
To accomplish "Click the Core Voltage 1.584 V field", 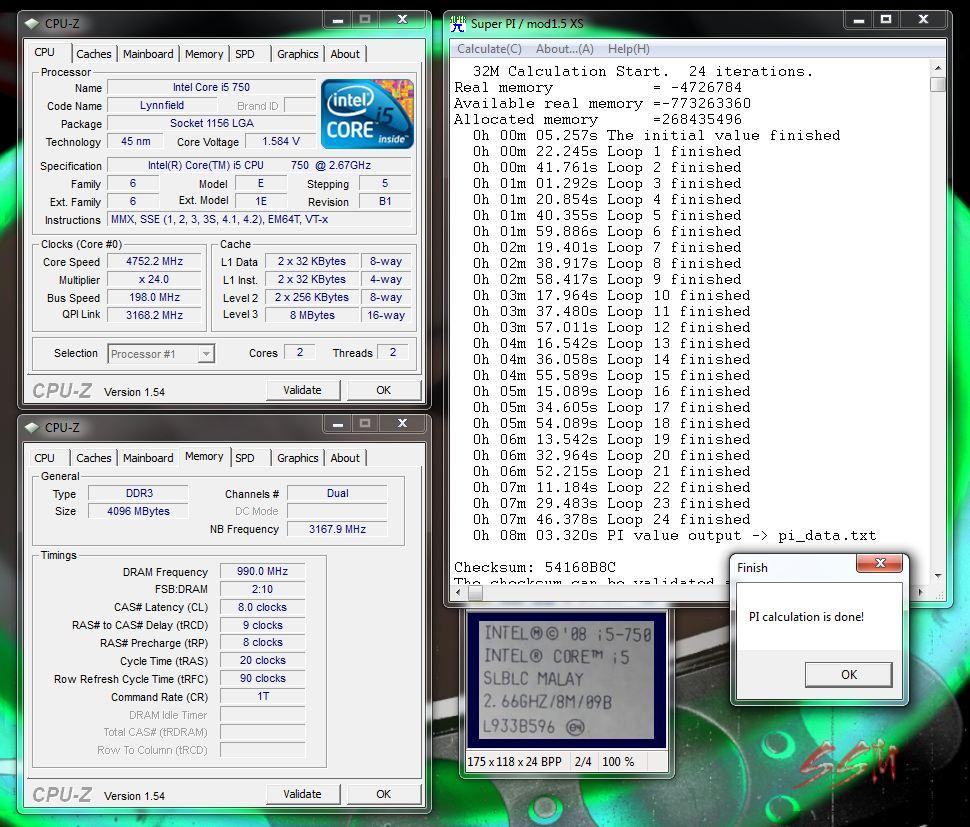I will pyautogui.click(x=281, y=142).
